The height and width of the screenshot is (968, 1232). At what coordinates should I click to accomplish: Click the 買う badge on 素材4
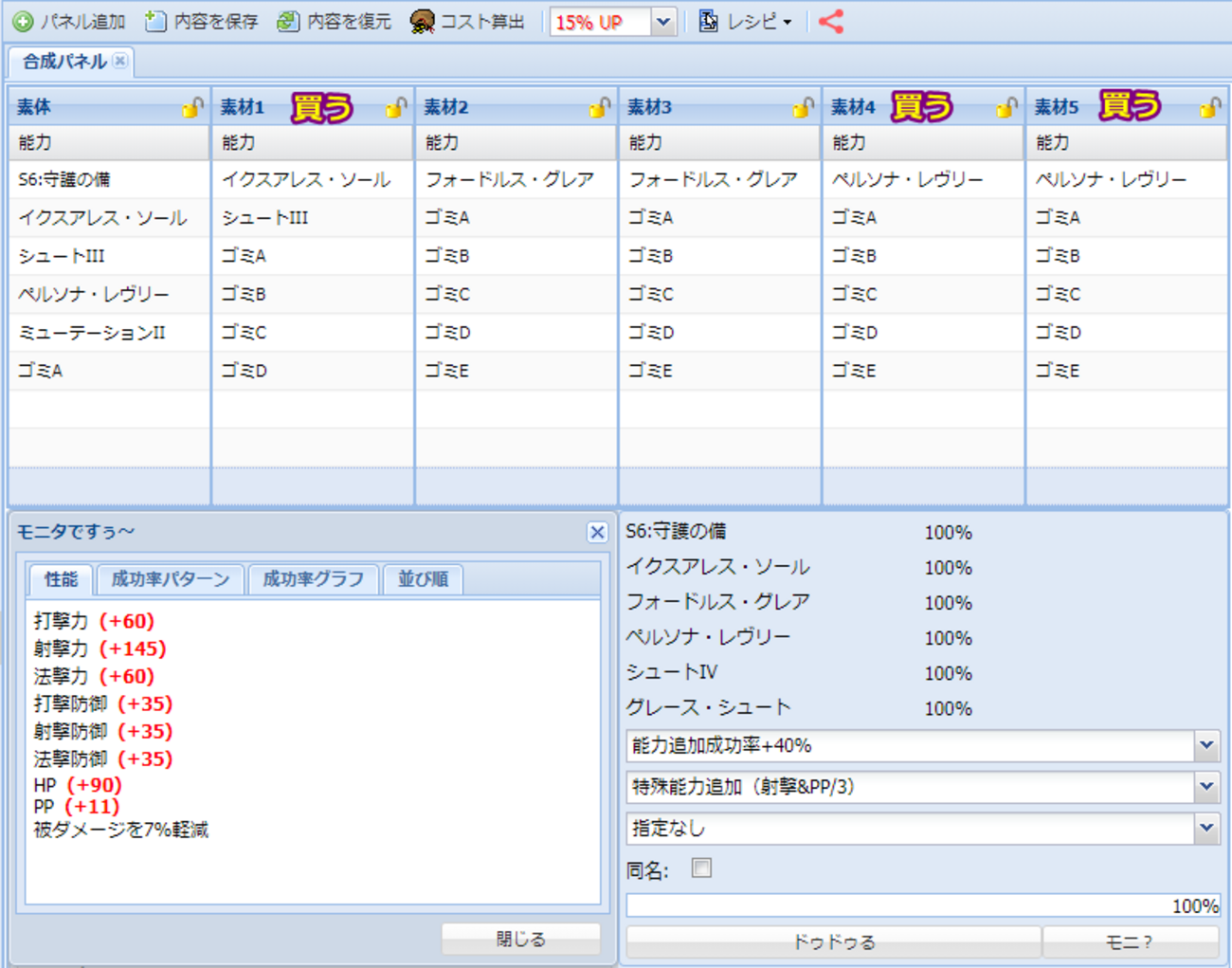(x=922, y=107)
